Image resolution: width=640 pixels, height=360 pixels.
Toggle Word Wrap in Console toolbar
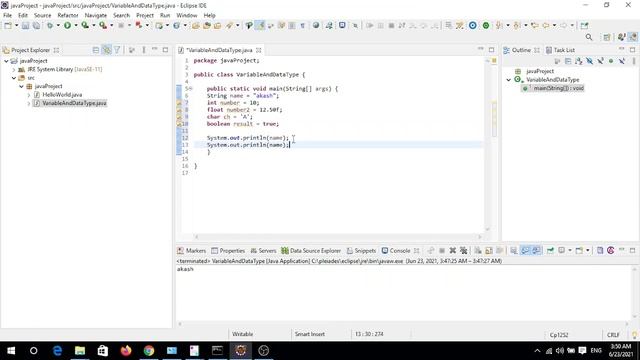pyautogui.click(x=500, y=251)
